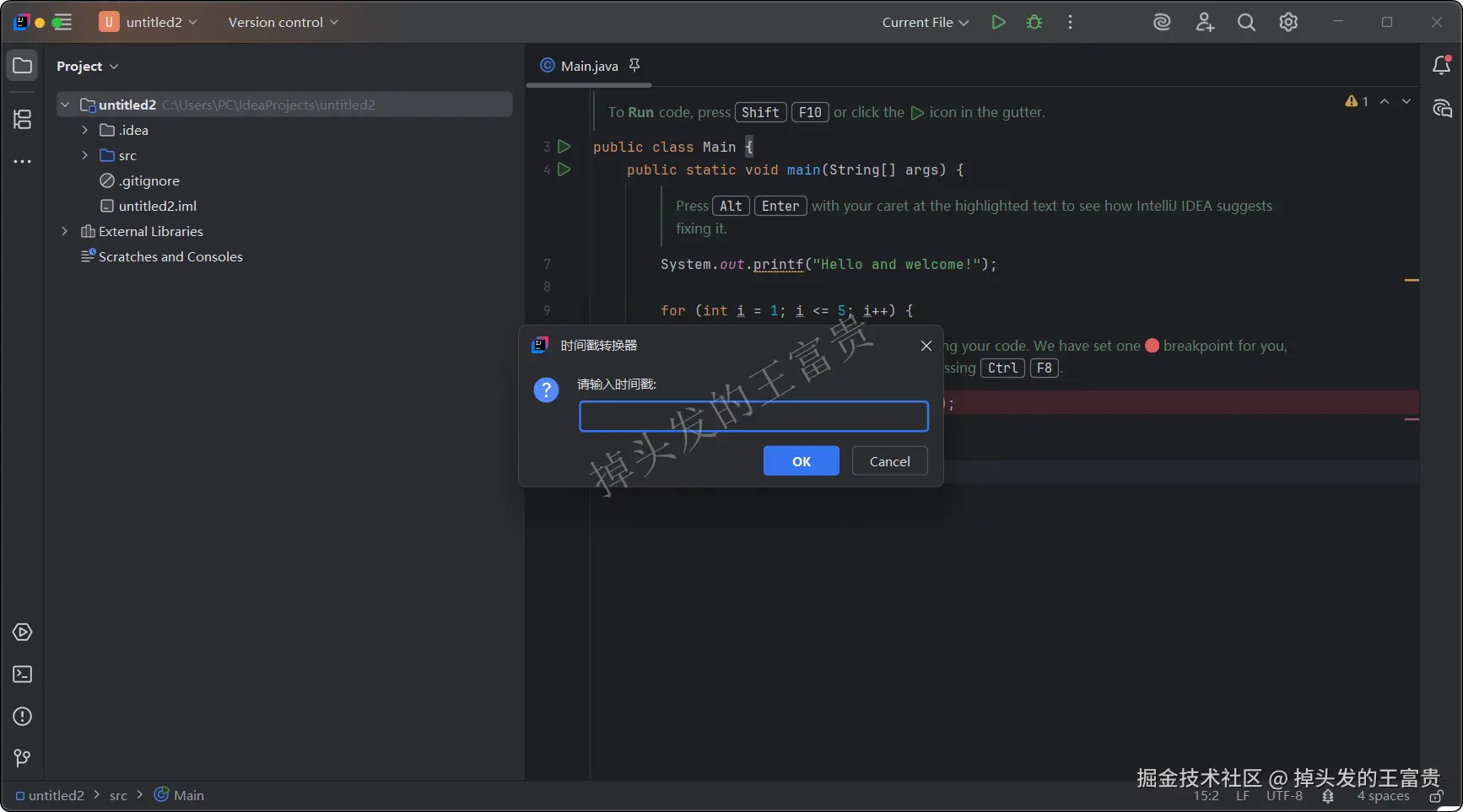The width and height of the screenshot is (1463, 812).
Task: Open the Terminal tool window
Action: click(x=23, y=675)
